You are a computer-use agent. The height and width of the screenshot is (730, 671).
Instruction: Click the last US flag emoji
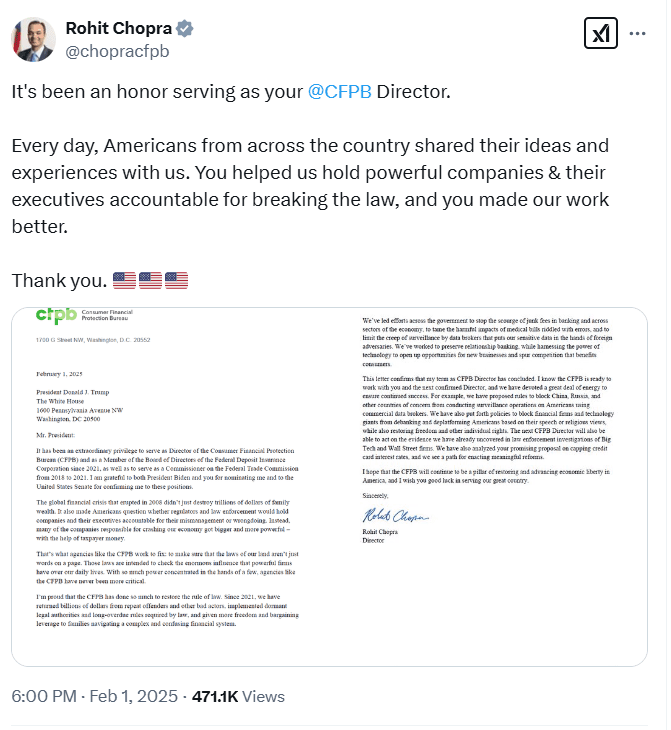176,281
